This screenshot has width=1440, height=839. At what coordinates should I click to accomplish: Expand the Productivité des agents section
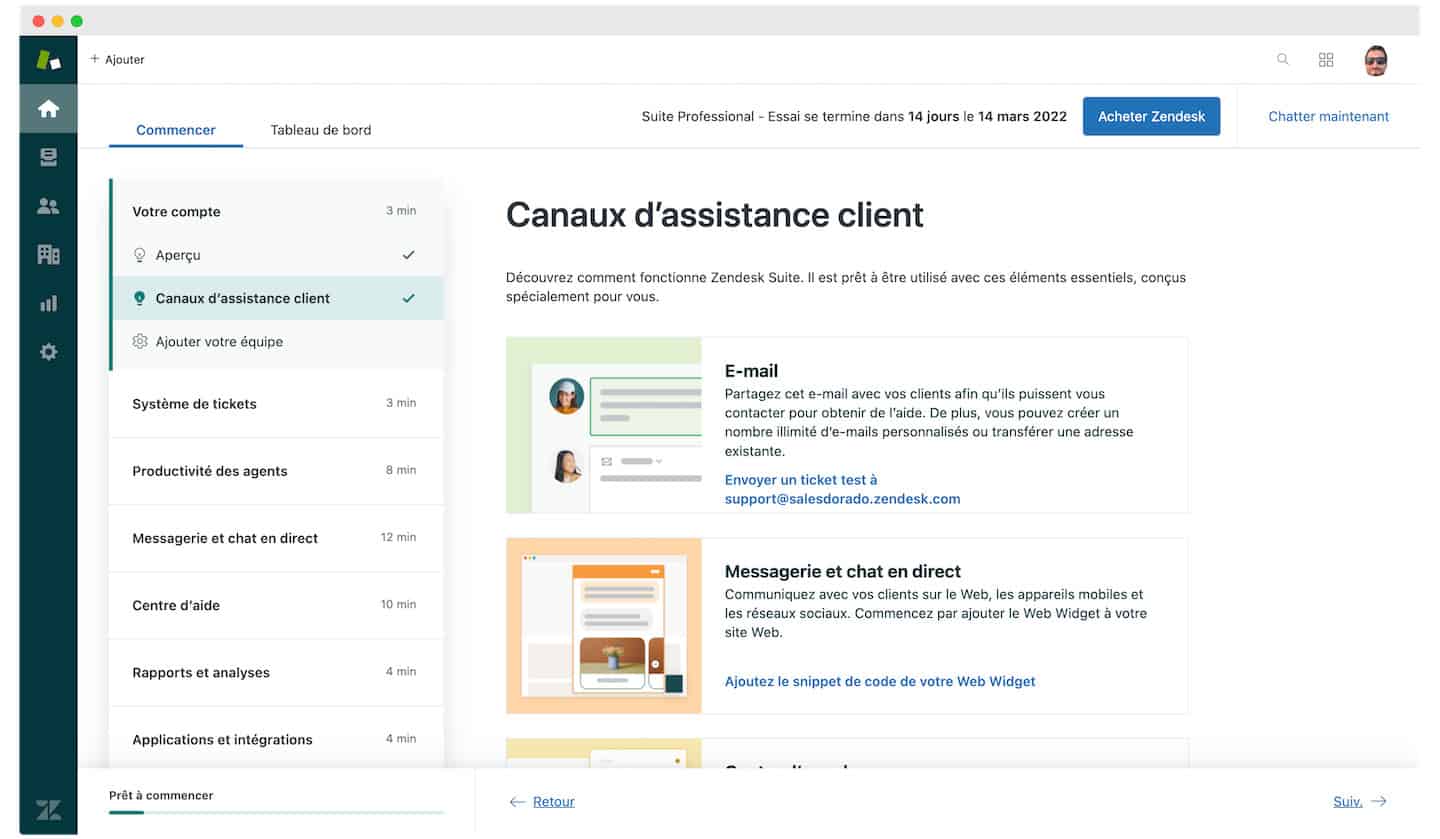pos(276,471)
